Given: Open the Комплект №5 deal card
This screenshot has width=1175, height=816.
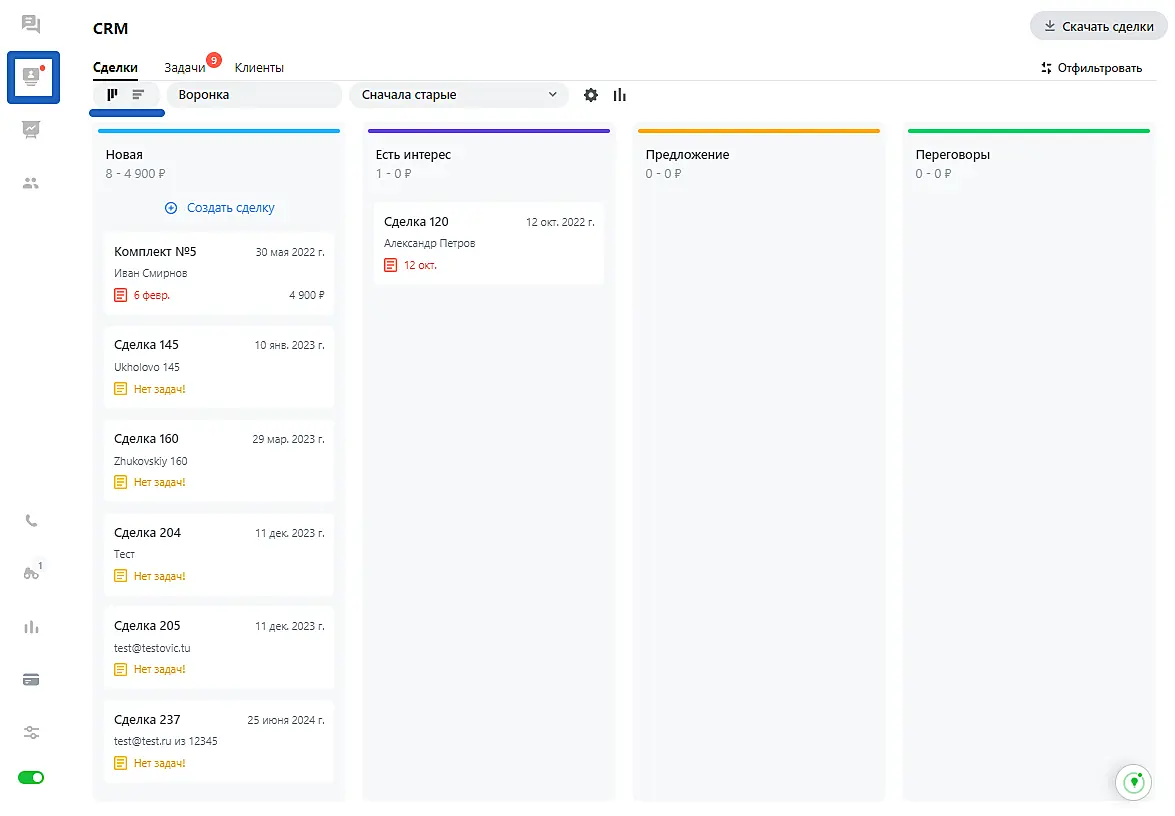Looking at the screenshot, I should tap(219, 273).
